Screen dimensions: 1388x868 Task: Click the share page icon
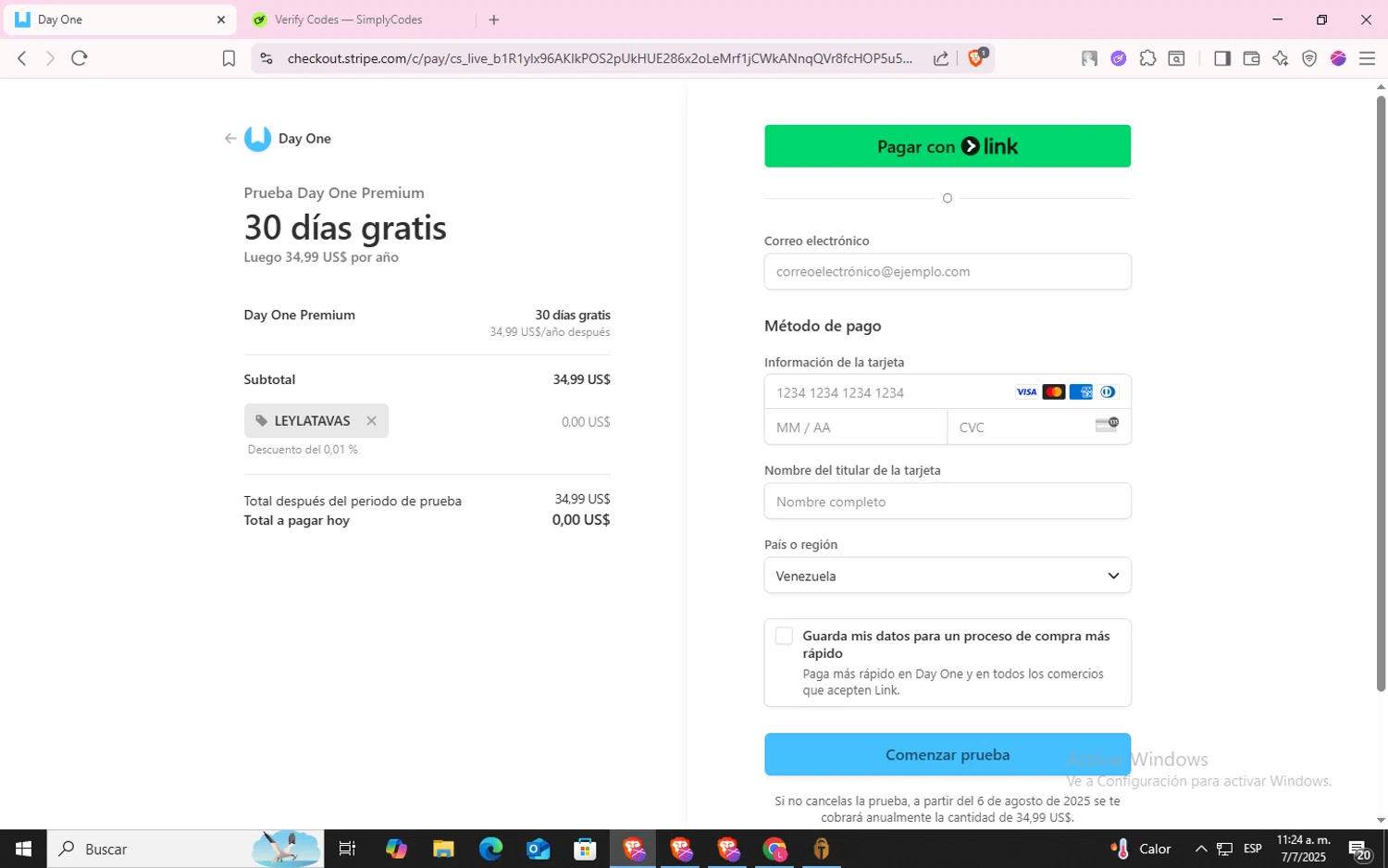point(941,58)
